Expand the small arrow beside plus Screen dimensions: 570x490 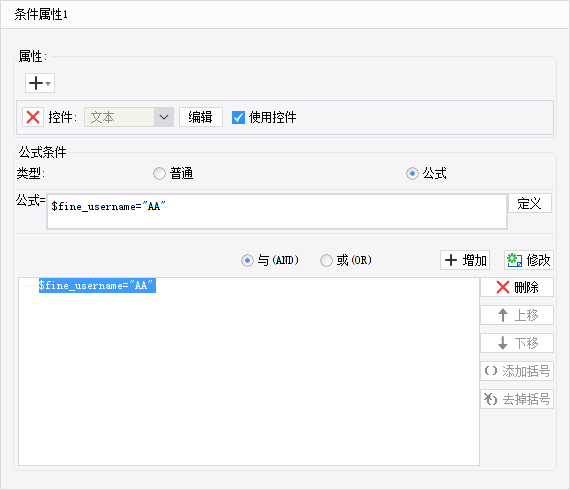[48, 83]
